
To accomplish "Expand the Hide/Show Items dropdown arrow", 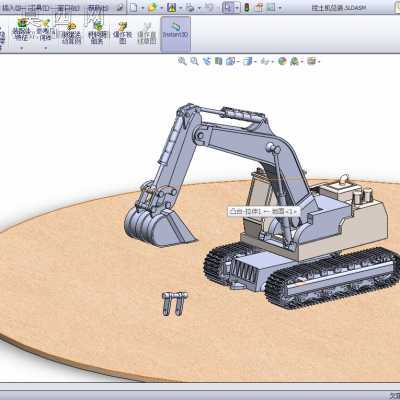I will [x=272, y=62].
